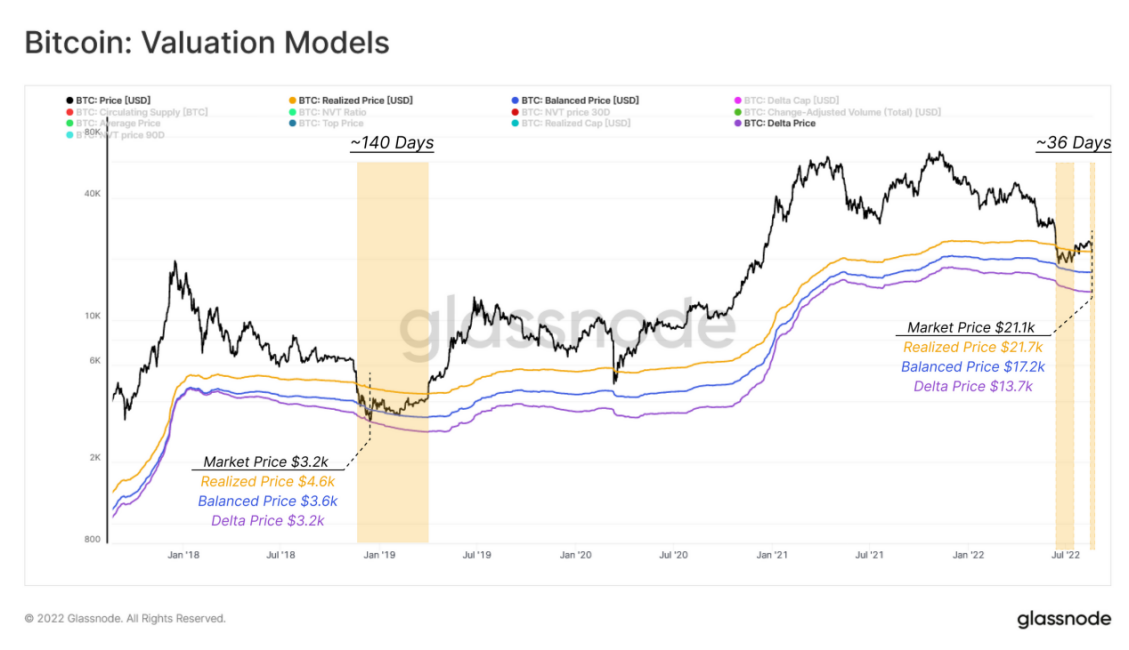Enable the BTC: Delta Cap [USD] series
The image size is (1129, 650).
pos(786,101)
